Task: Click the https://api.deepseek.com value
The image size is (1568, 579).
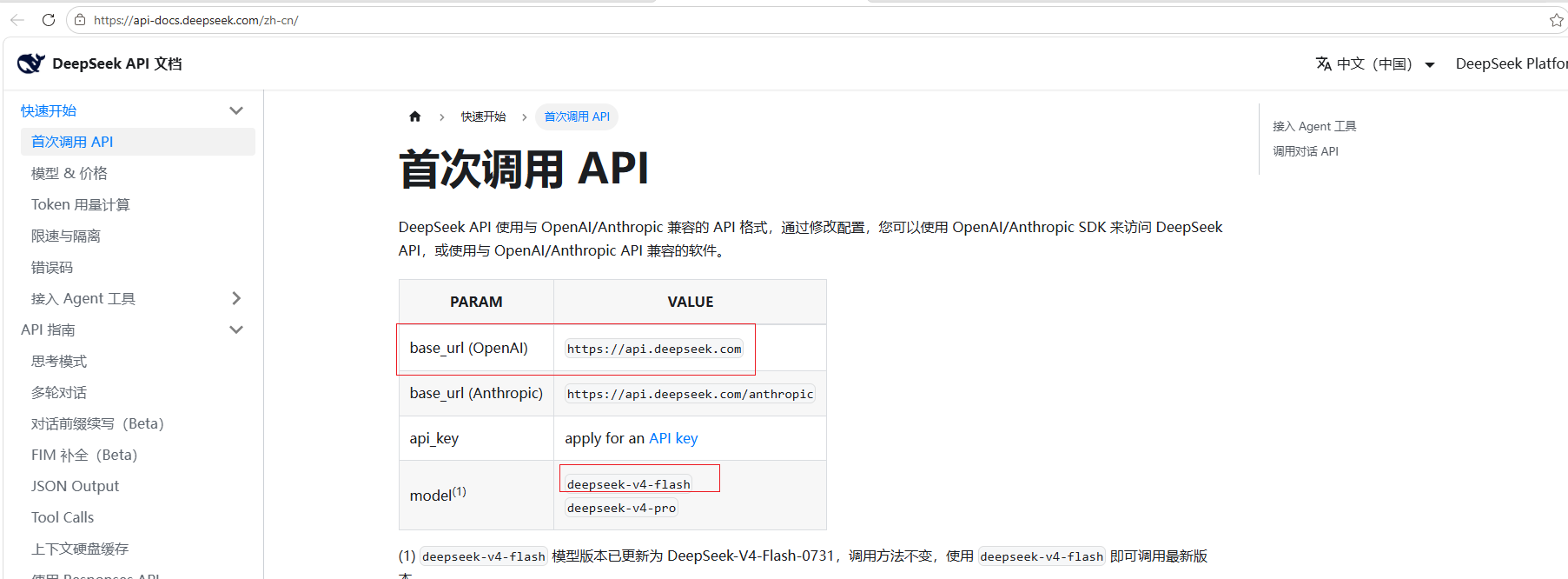Action: pyautogui.click(x=654, y=349)
